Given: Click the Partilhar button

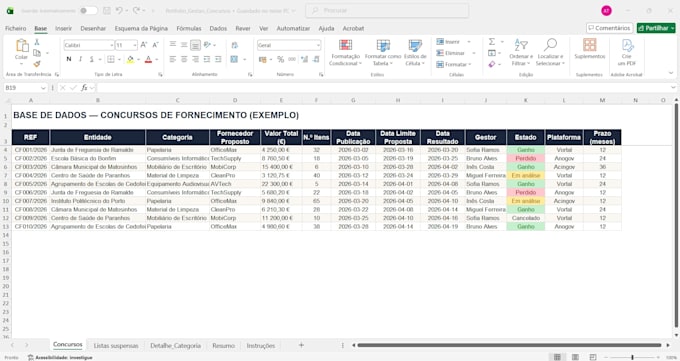Looking at the screenshot, I should coord(656,28).
